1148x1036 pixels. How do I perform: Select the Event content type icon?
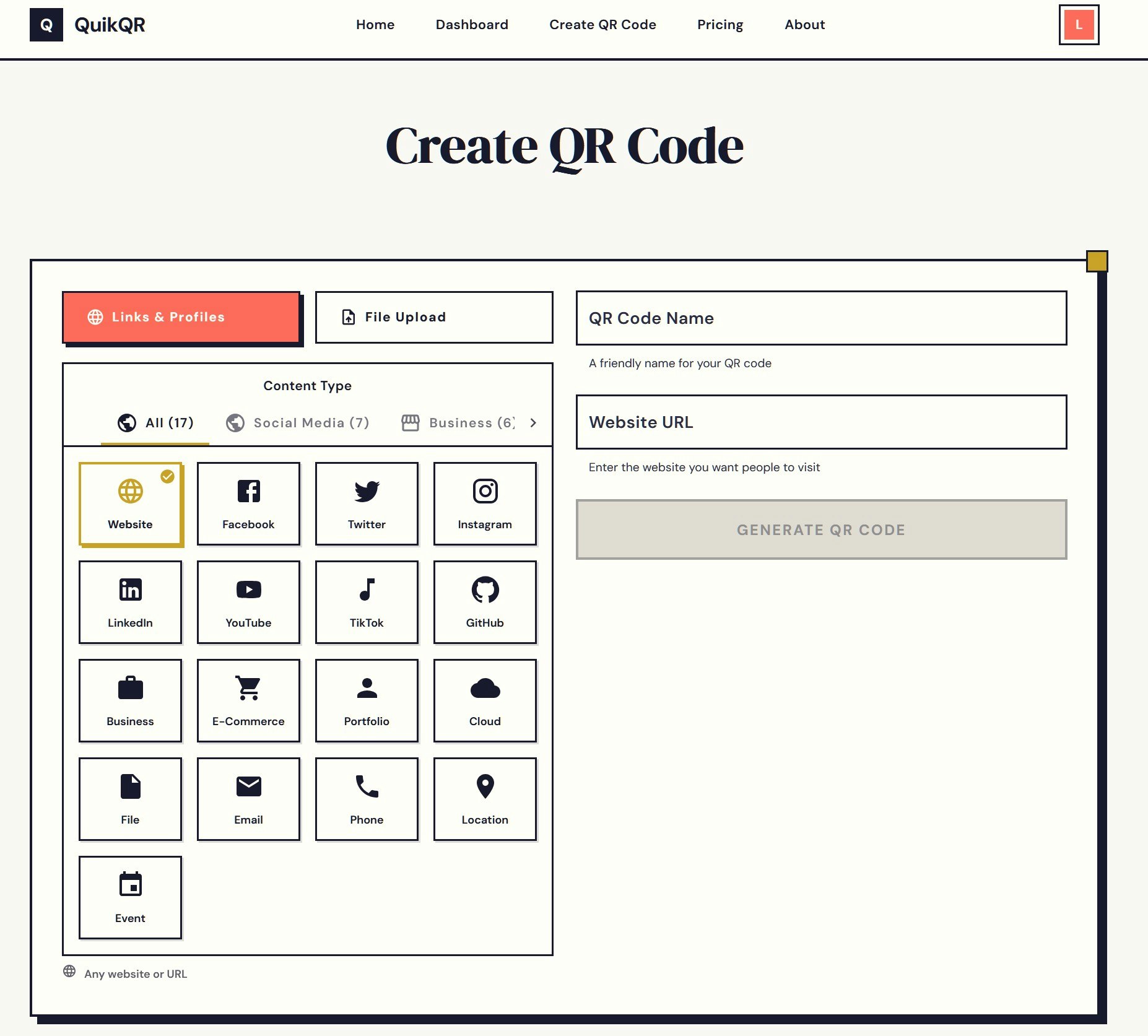click(x=129, y=897)
